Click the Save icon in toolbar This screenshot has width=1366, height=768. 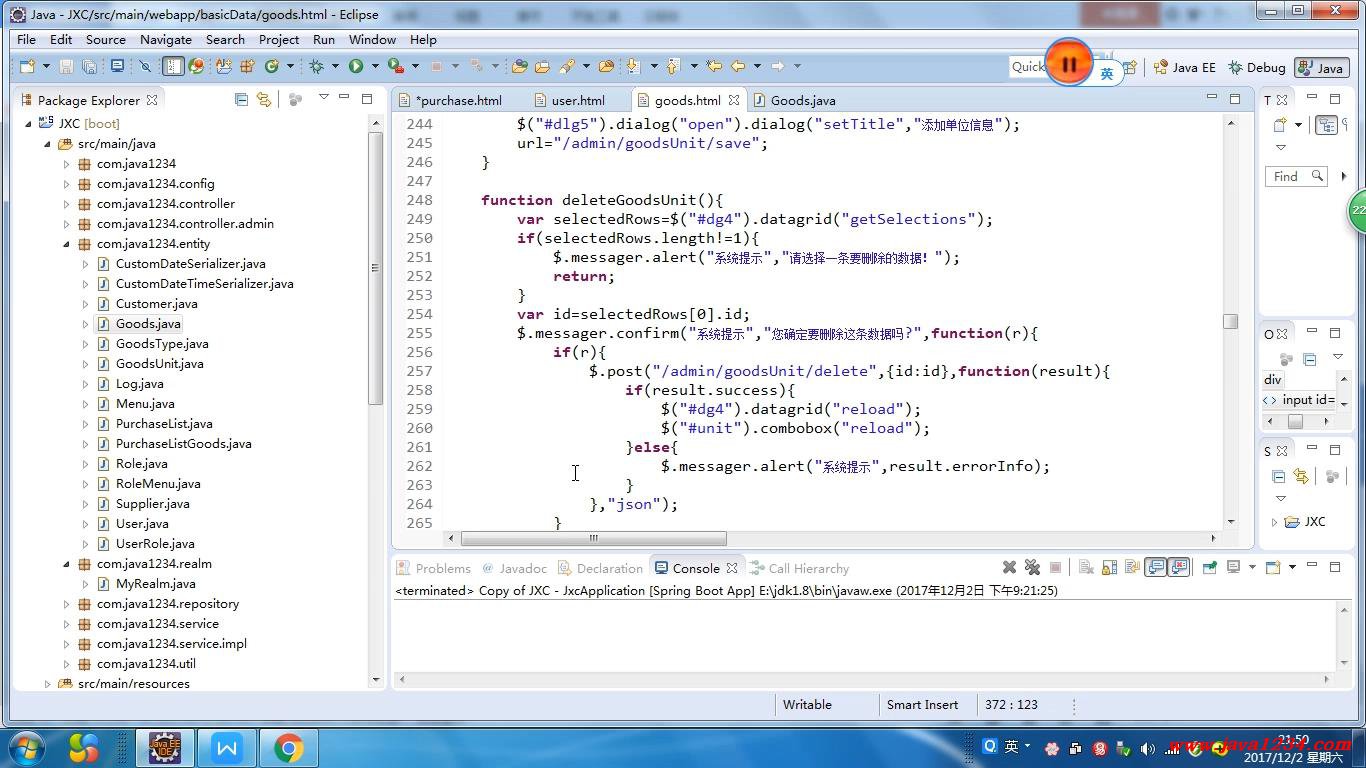point(66,66)
